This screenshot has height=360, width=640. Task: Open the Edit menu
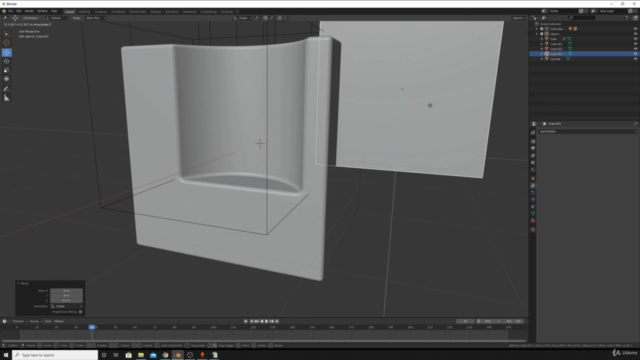[x=18, y=11]
